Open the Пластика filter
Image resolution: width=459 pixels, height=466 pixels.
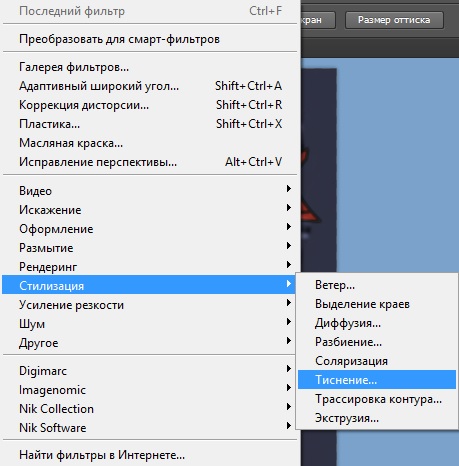[x=149, y=124]
